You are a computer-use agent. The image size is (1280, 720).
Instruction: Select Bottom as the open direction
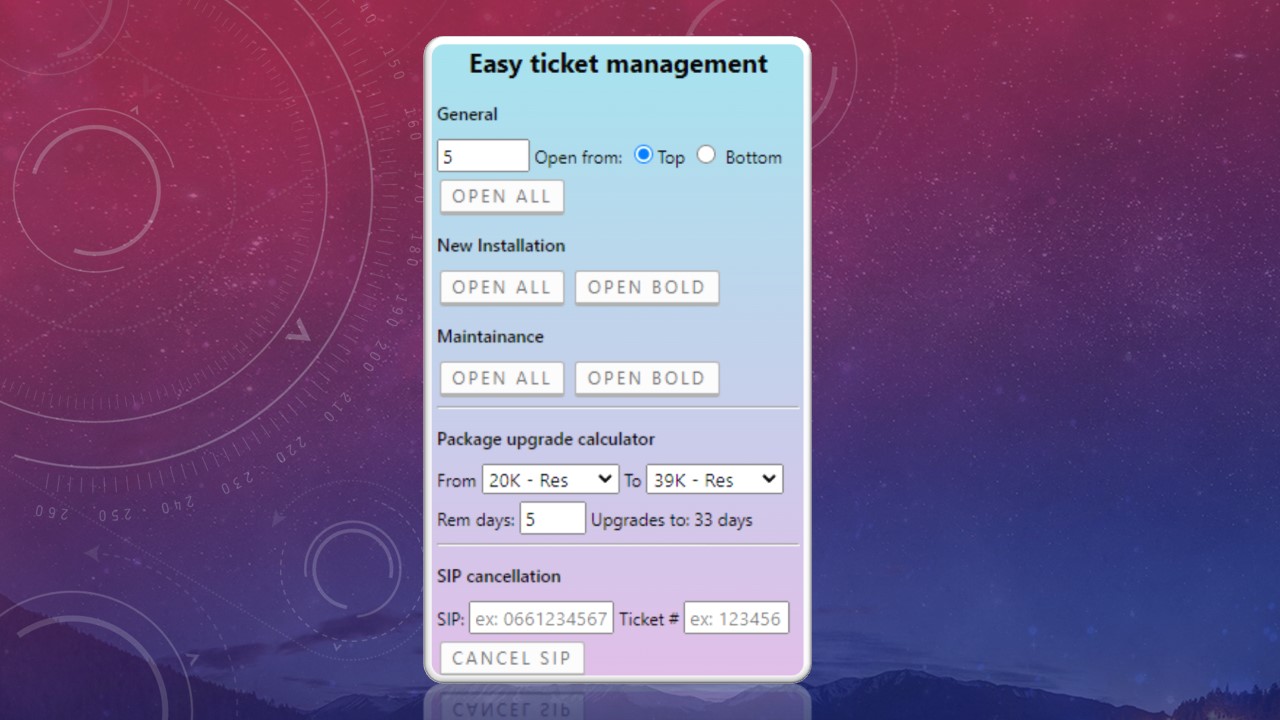(x=707, y=155)
